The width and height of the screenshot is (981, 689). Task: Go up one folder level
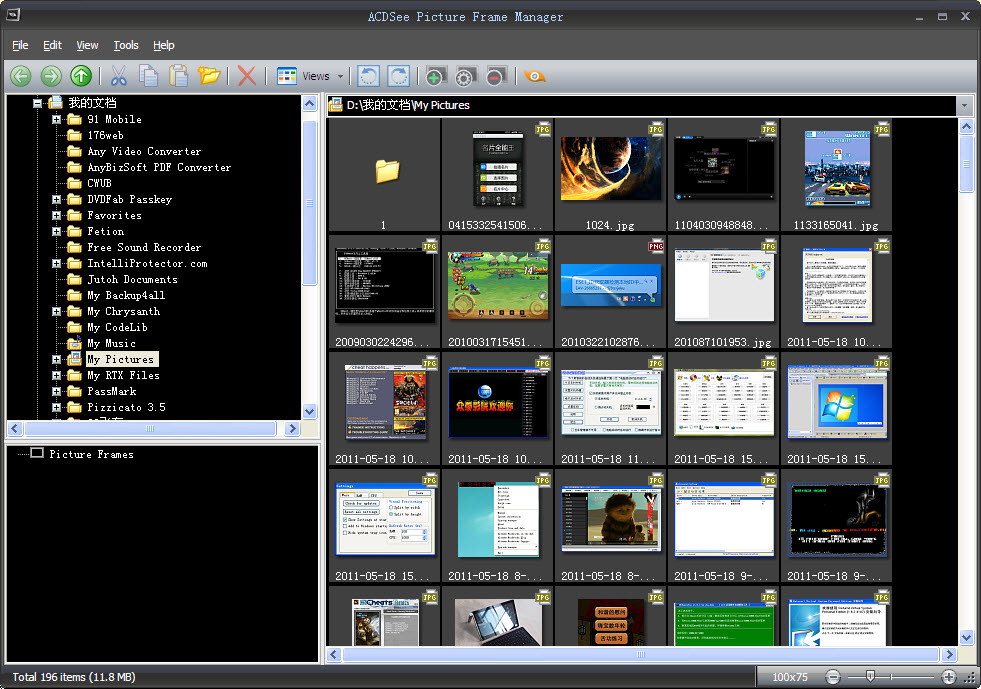click(x=81, y=76)
